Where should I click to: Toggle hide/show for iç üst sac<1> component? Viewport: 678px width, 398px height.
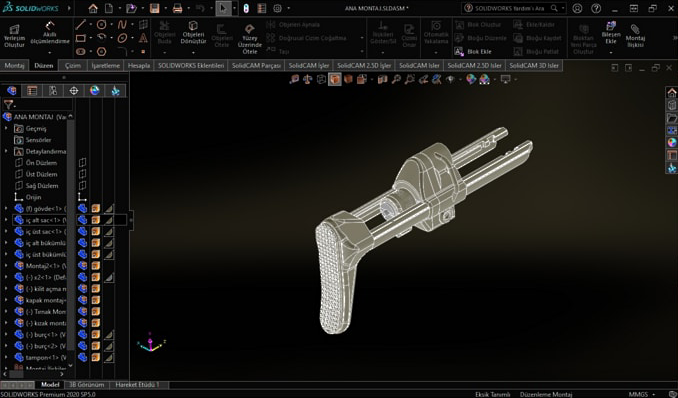(82, 231)
